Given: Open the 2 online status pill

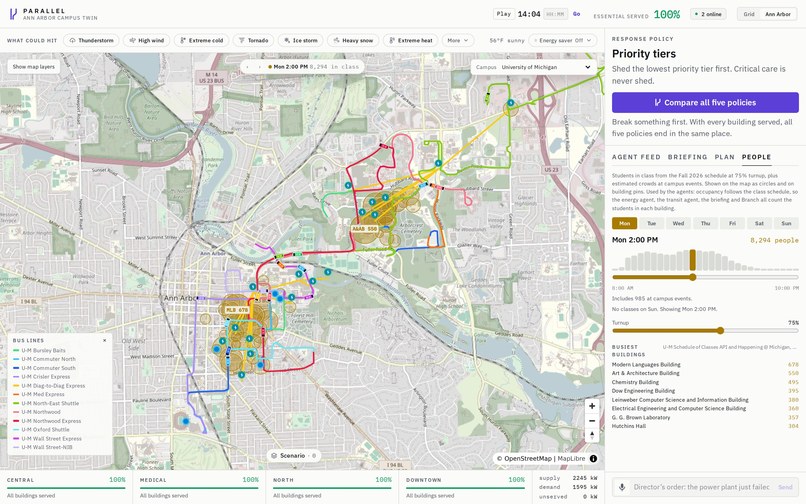Looking at the screenshot, I should [x=708, y=14].
